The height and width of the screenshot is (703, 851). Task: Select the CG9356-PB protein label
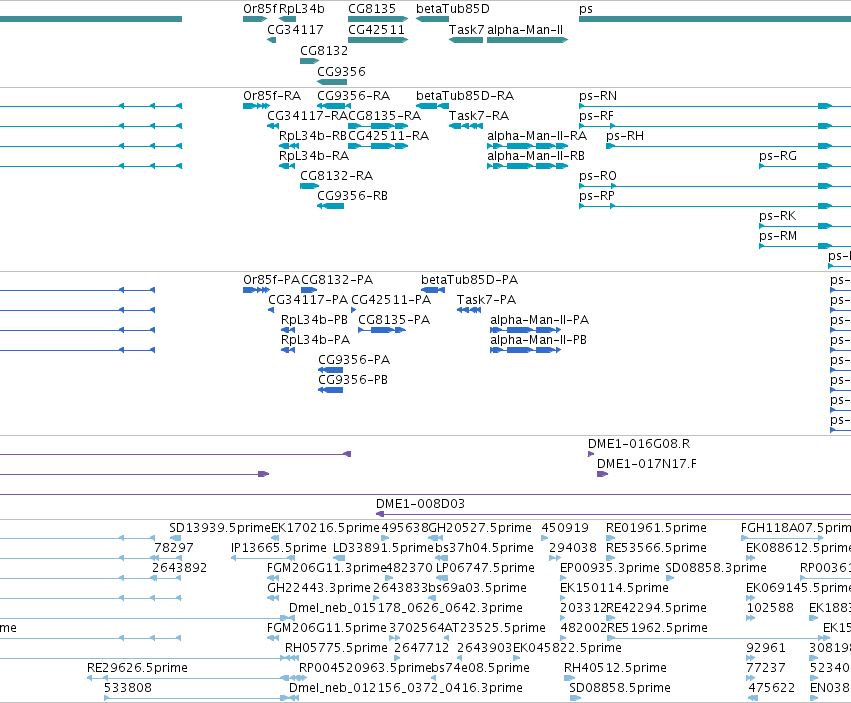coord(353,380)
